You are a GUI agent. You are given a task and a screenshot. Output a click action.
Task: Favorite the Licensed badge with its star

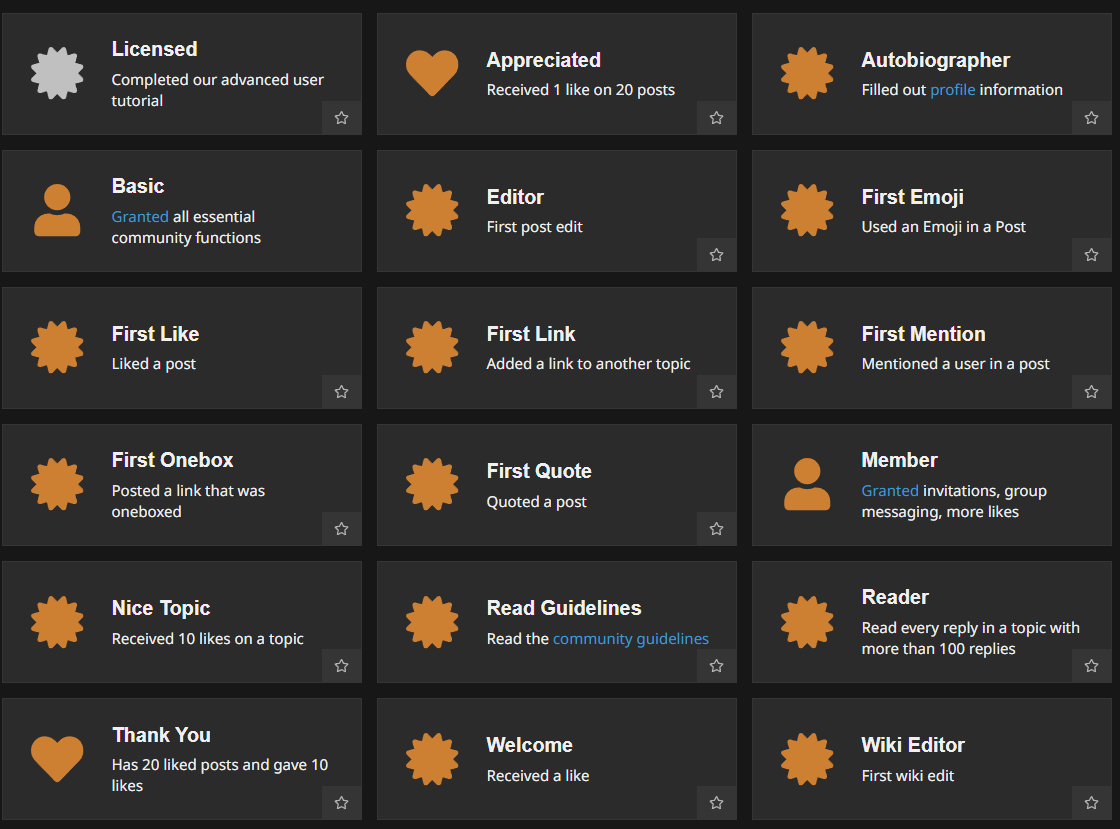coord(341,118)
